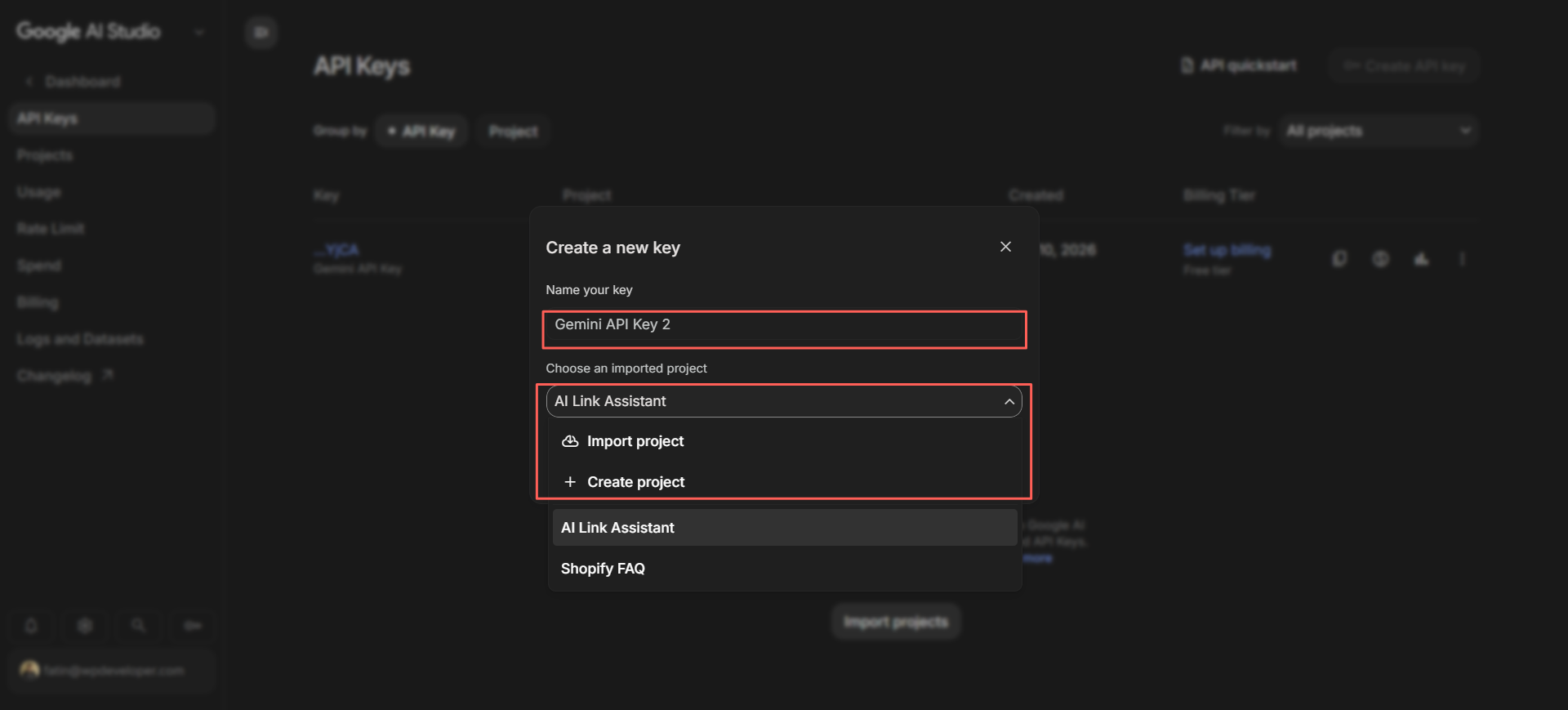1568x710 pixels.
Task: Click the plus icon beside Create project
Action: [x=570, y=482]
